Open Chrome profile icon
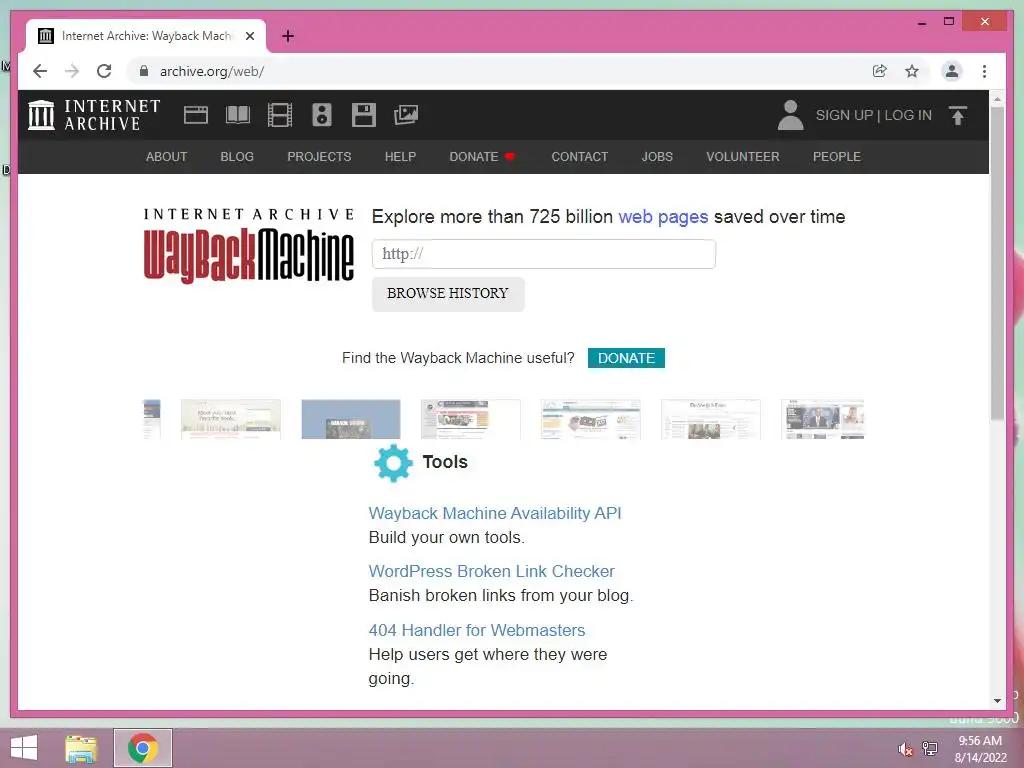The width and height of the screenshot is (1024, 768). click(x=952, y=71)
